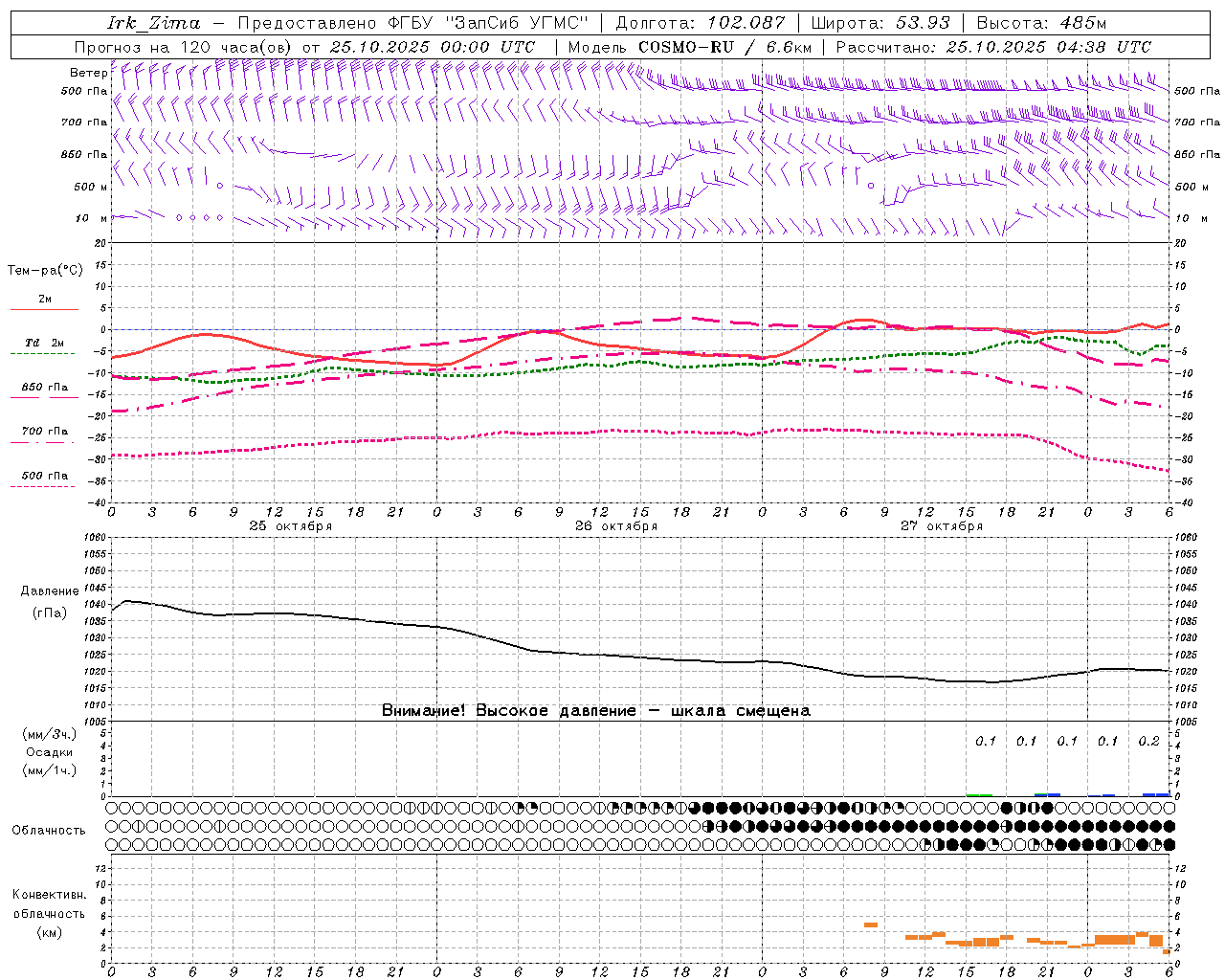Select the provider text ФГБУ "ЗапСиб УГМС"

coord(488,23)
